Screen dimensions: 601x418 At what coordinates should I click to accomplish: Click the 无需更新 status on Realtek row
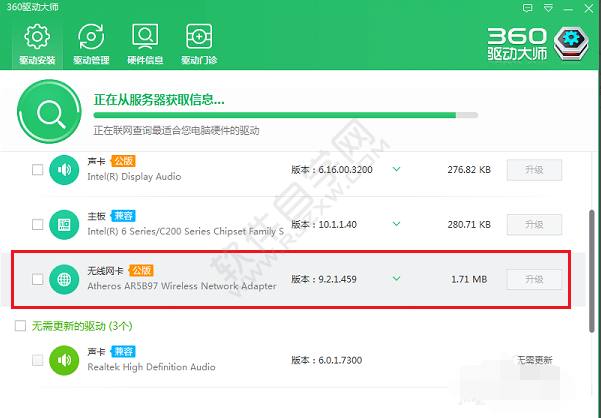pyautogui.click(x=534, y=360)
